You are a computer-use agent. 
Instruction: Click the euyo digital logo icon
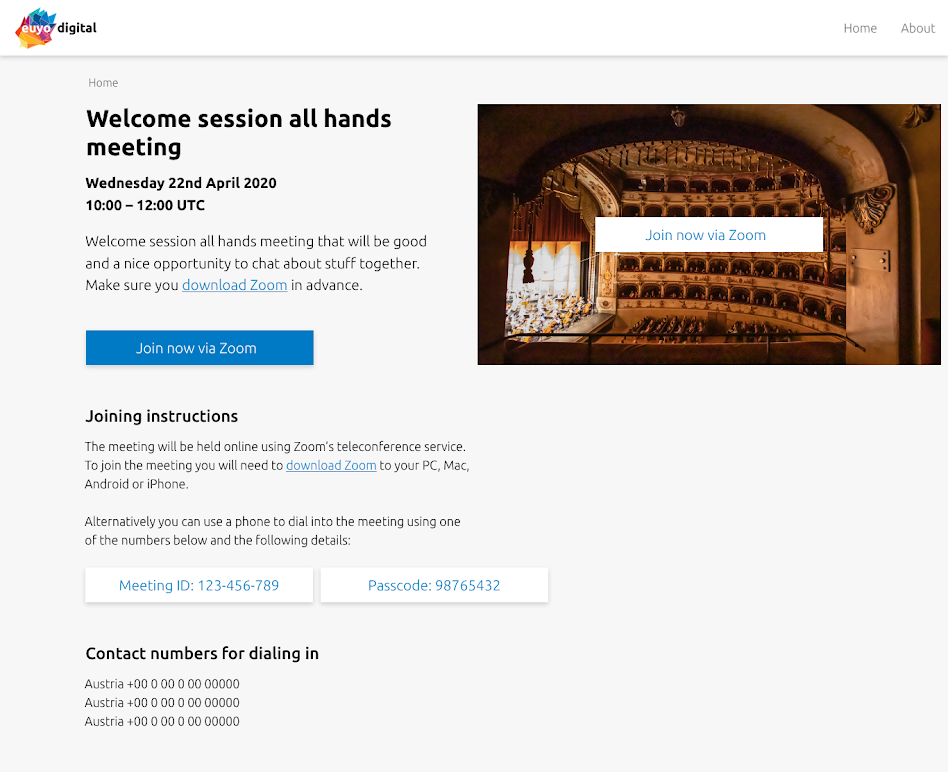click(x=36, y=28)
